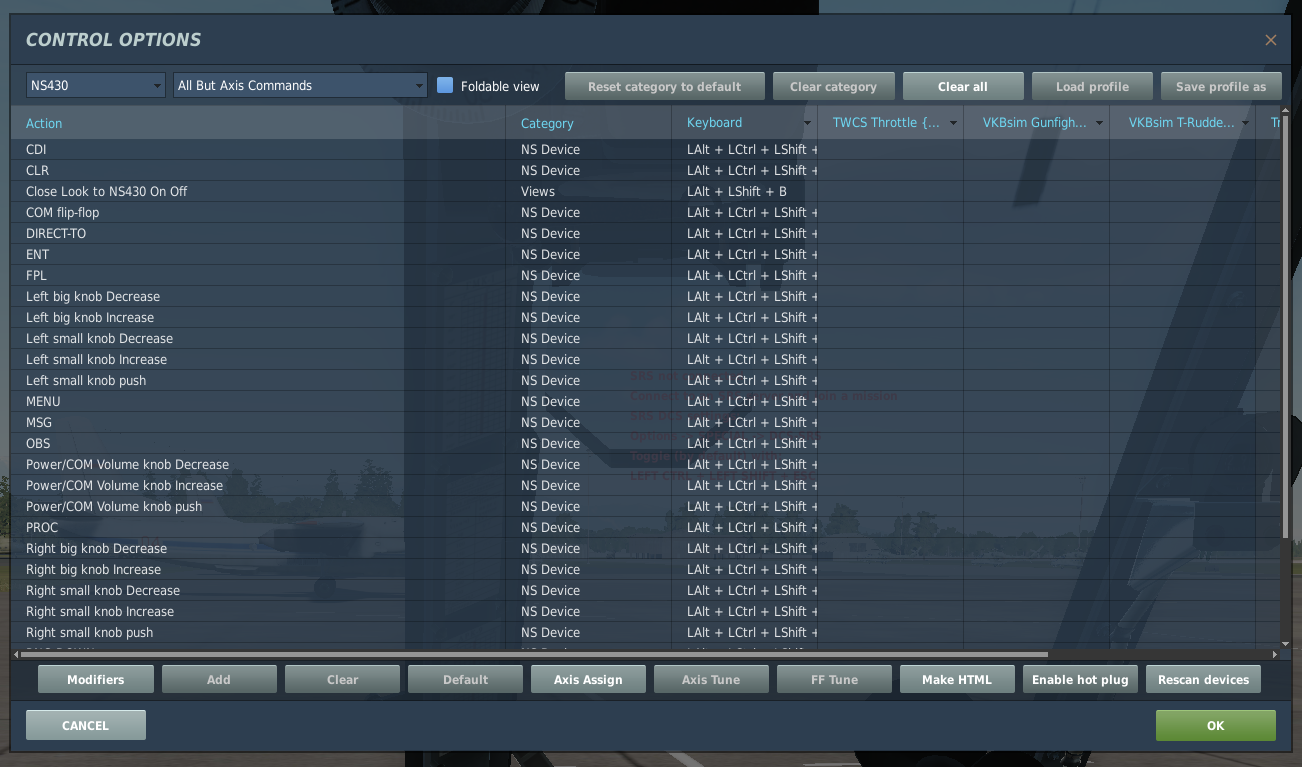Click the VKBsim Gunfighter column header
The width and height of the screenshot is (1302, 767).
(x=1035, y=123)
